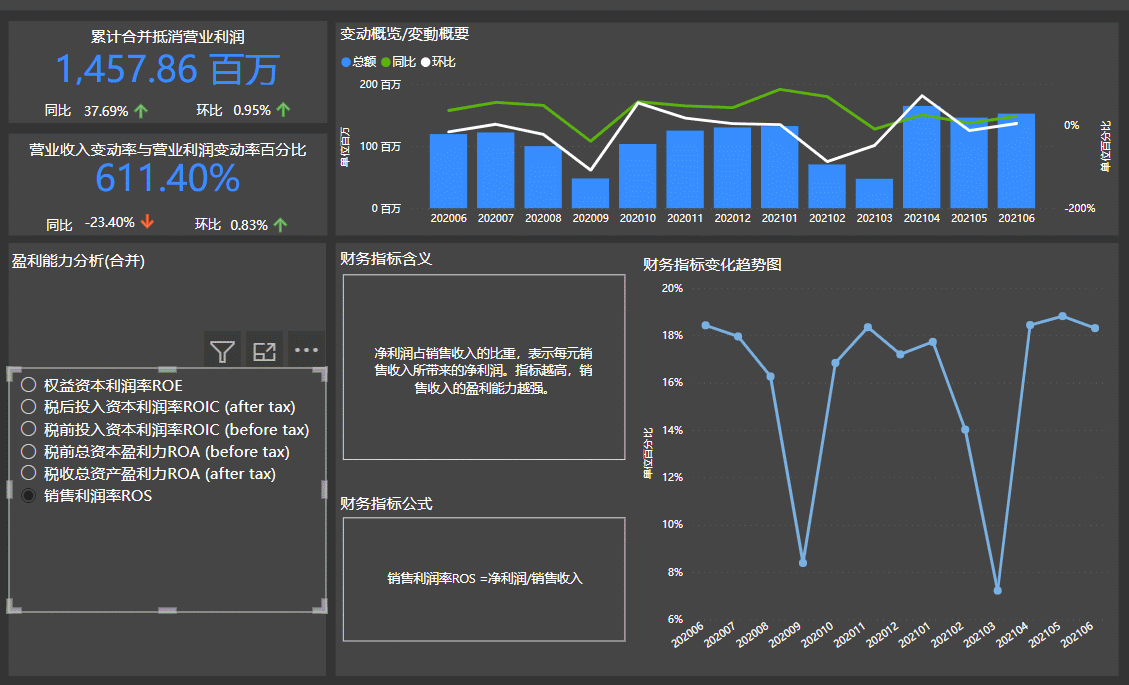Click the 累计合并抵消营业利润 card title
This screenshot has width=1129, height=685.
(x=167, y=37)
